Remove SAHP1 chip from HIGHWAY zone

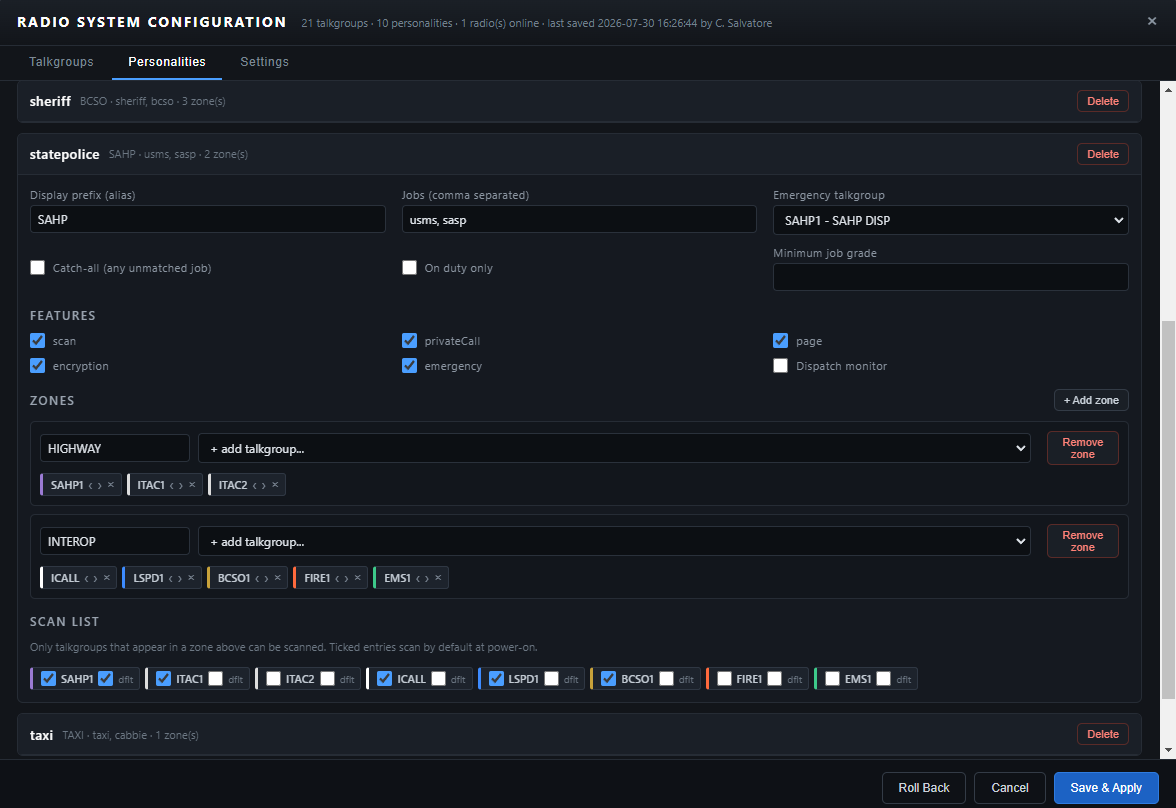tap(111, 485)
